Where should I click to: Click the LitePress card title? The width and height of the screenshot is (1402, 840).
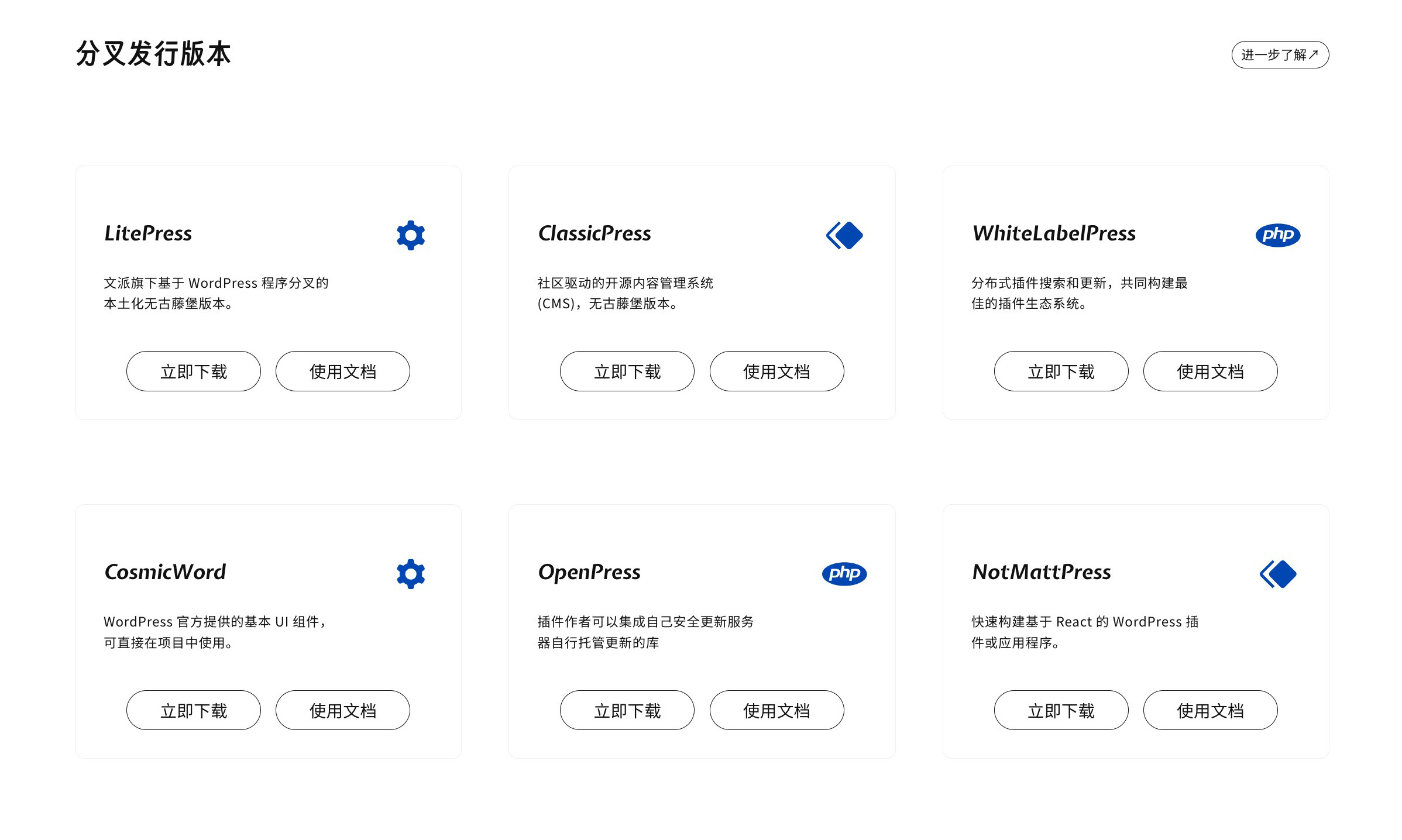(148, 233)
